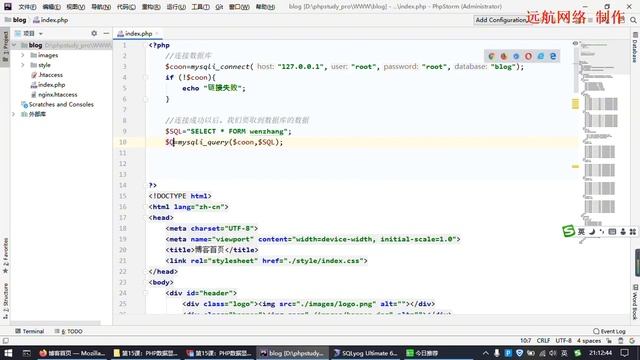Open the Event Log button
This screenshot has height=360, width=640.
609,331
